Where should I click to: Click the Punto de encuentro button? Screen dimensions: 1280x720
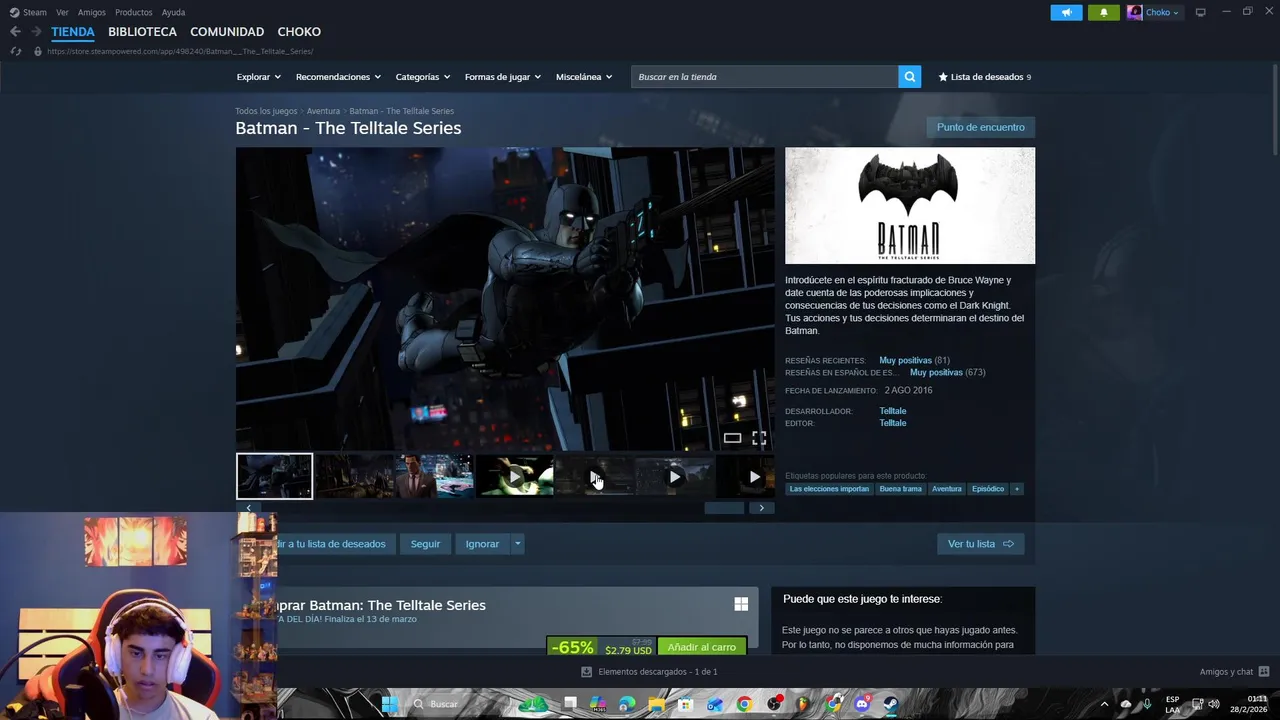point(980,127)
